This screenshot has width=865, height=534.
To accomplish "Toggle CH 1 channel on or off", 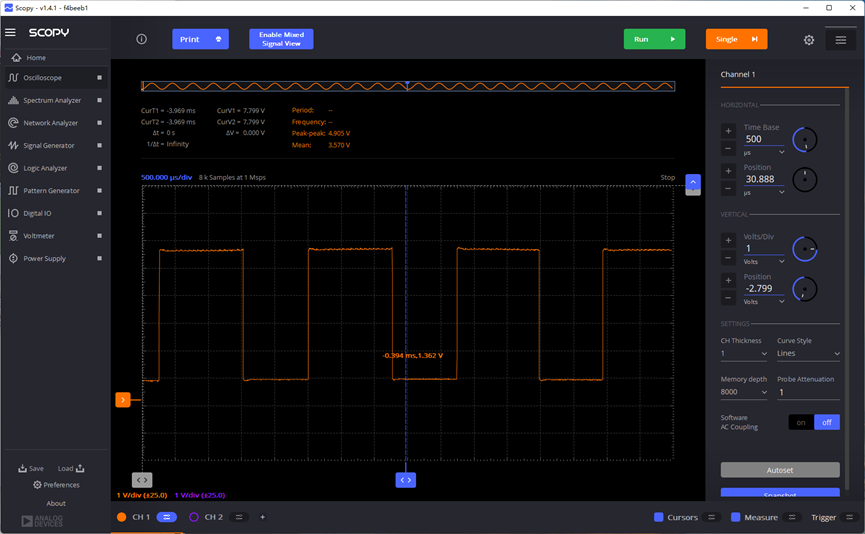I will pyautogui.click(x=121, y=517).
